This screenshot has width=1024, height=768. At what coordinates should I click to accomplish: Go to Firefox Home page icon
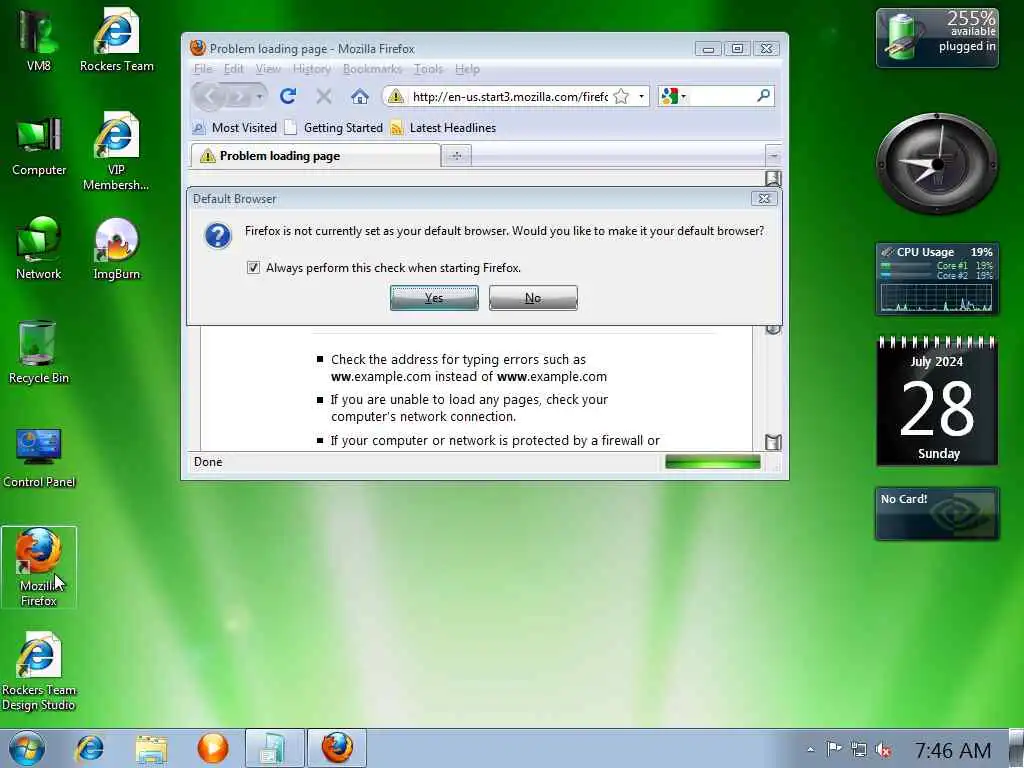tap(359, 97)
